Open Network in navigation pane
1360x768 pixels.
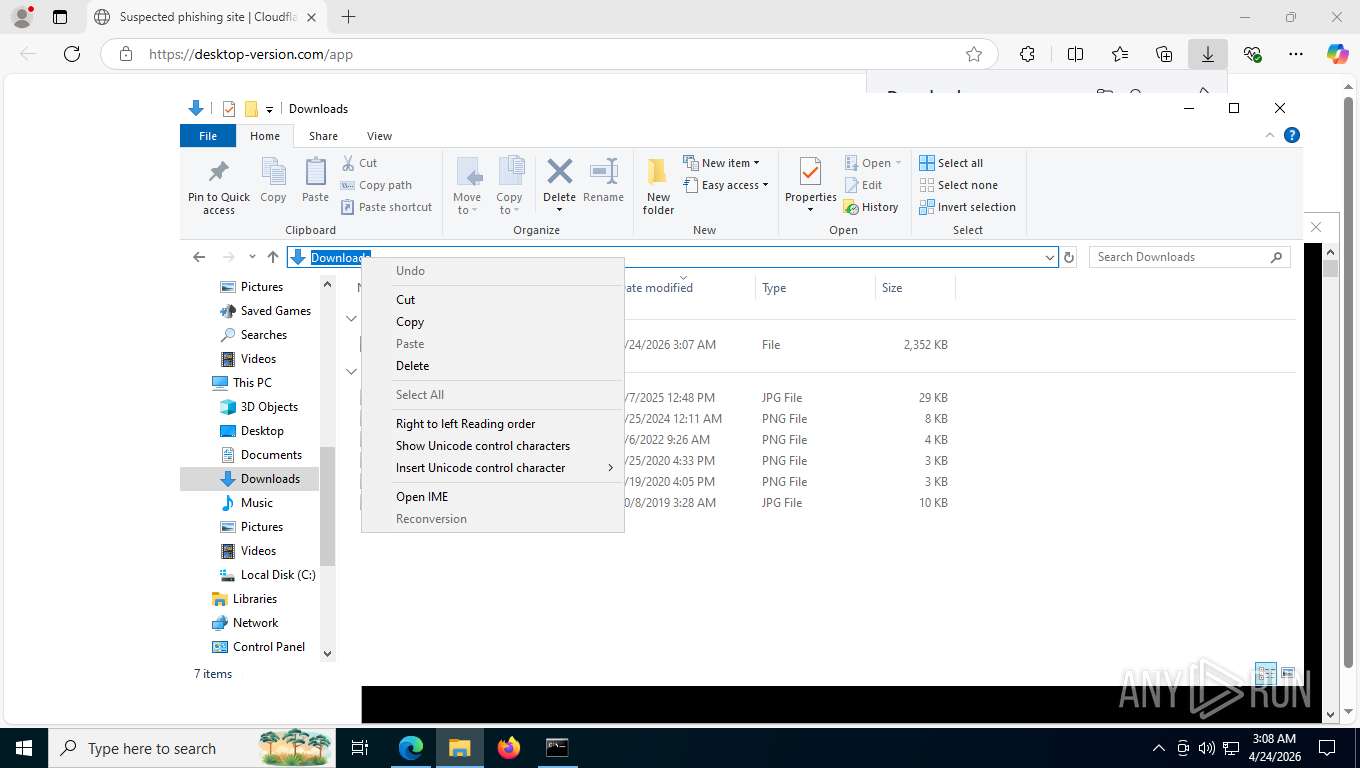pos(245,623)
